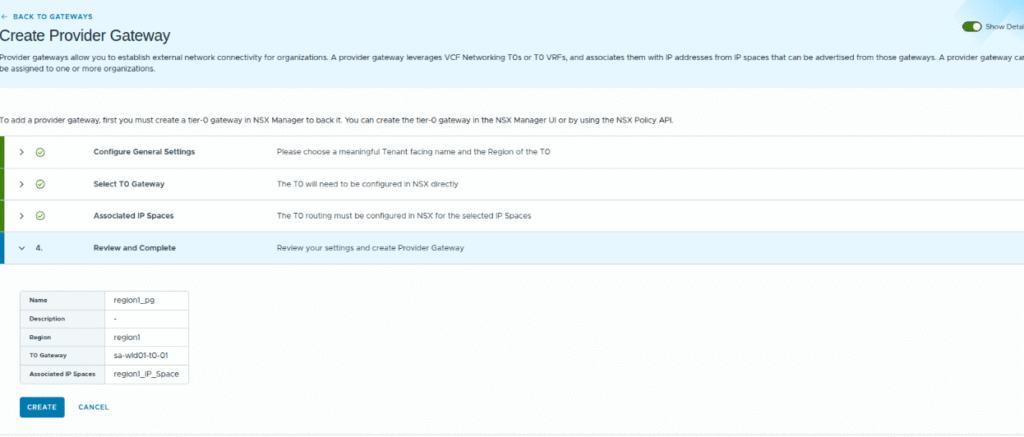
Task: Click the sa-wld01-t0-01 T0 Gateway value
Action: 141,355
